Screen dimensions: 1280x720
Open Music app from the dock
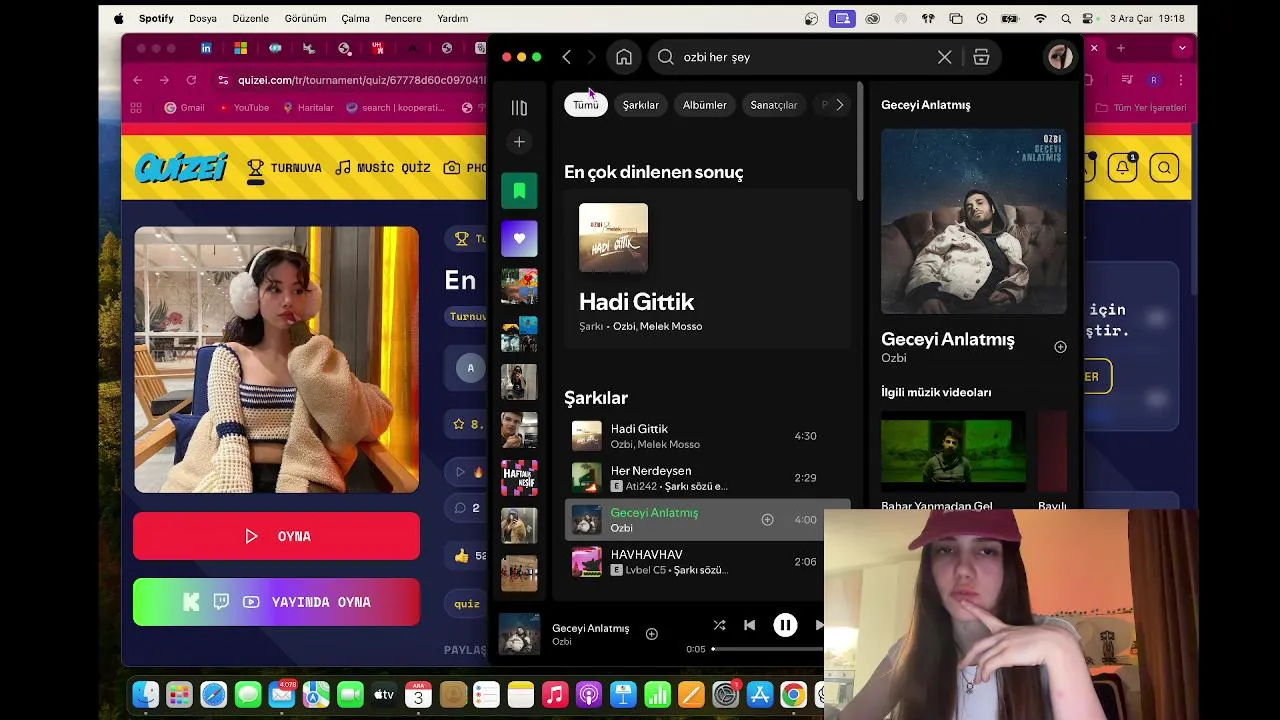coord(555,694)
